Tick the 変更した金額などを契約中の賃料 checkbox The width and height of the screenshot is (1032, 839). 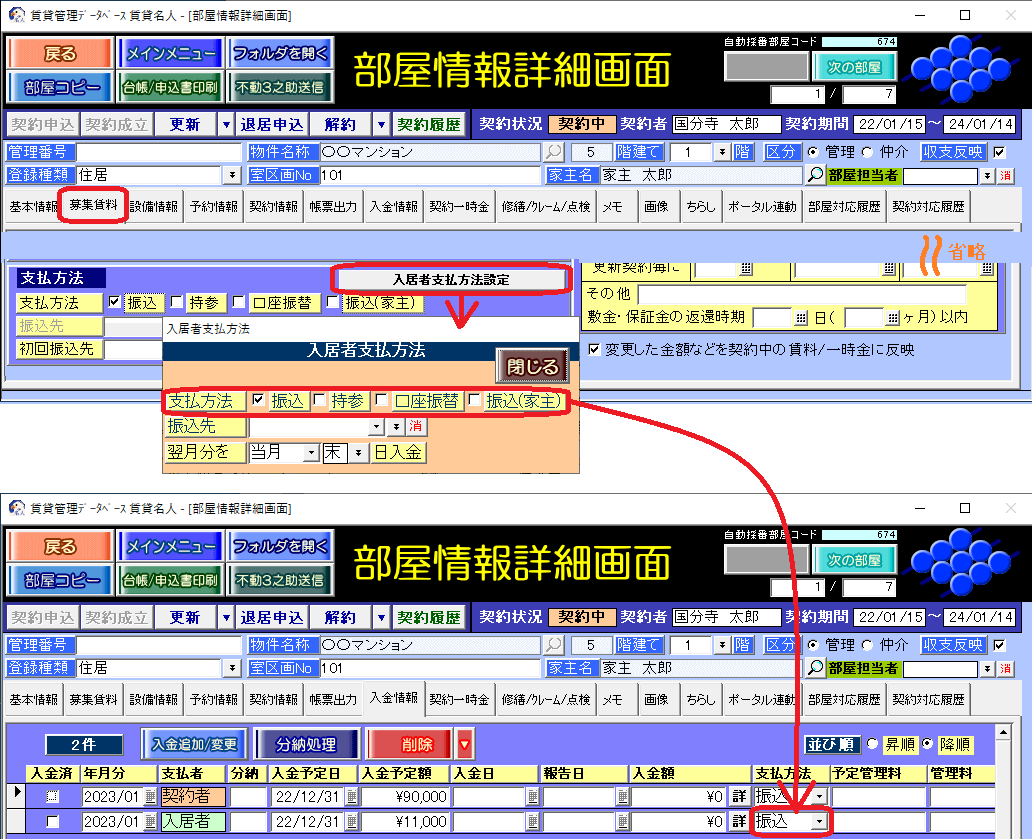[x=594, y=350]
